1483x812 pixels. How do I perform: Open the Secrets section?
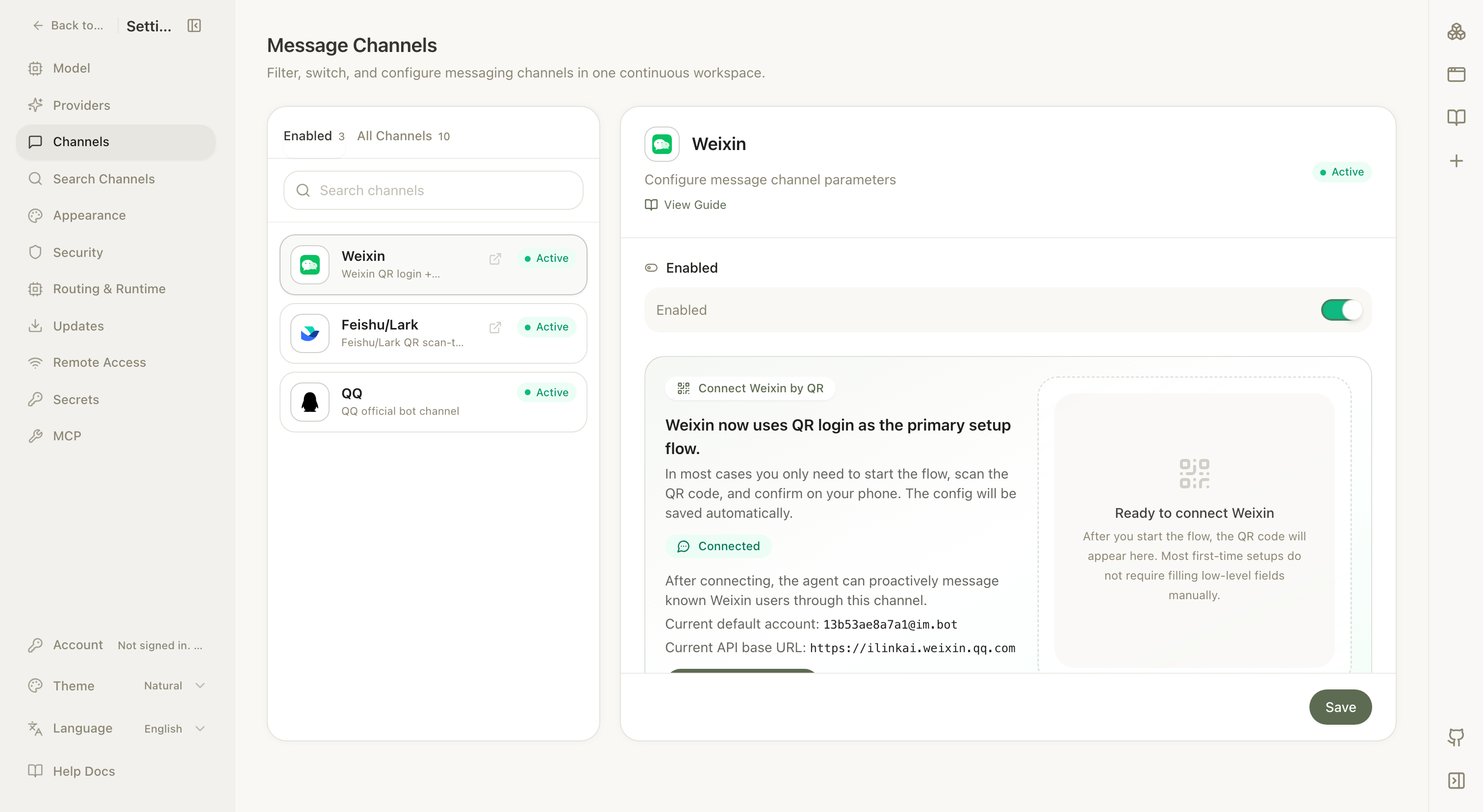(115, 400)
